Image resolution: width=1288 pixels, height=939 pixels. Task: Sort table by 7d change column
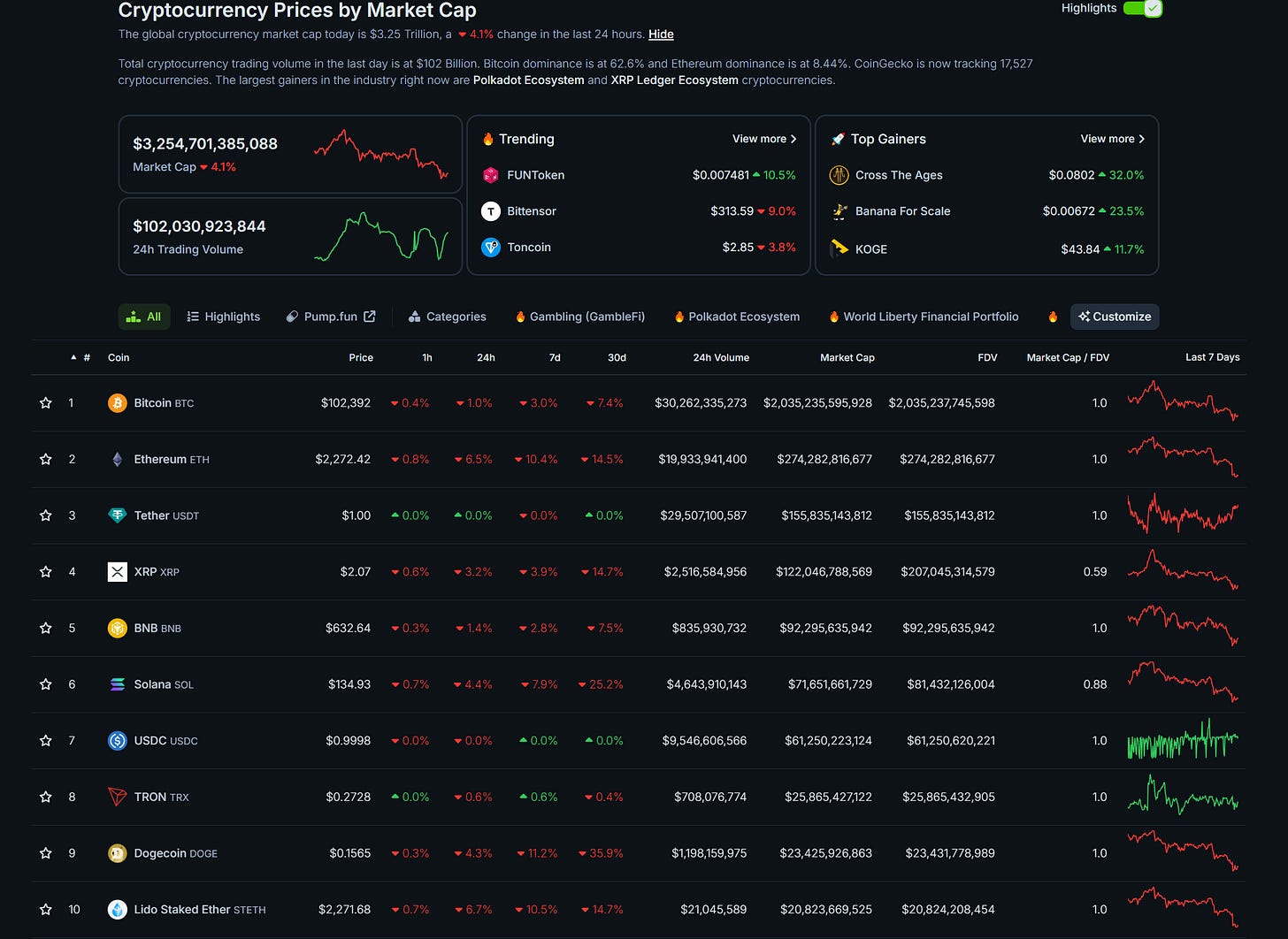555,357
